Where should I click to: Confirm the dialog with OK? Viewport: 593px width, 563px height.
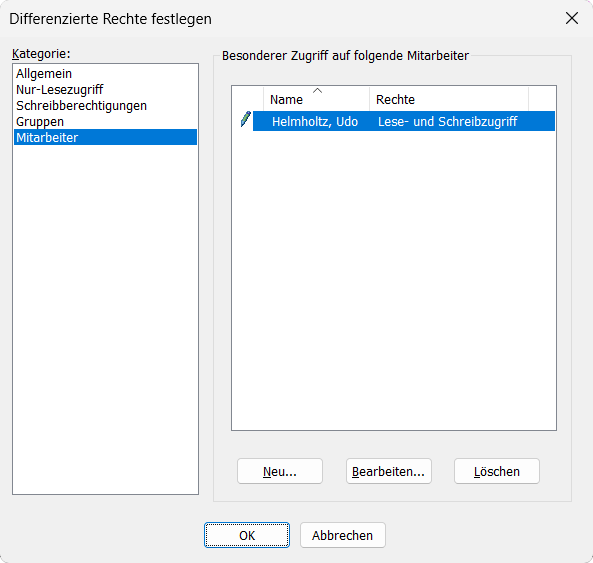coord(247,535)
